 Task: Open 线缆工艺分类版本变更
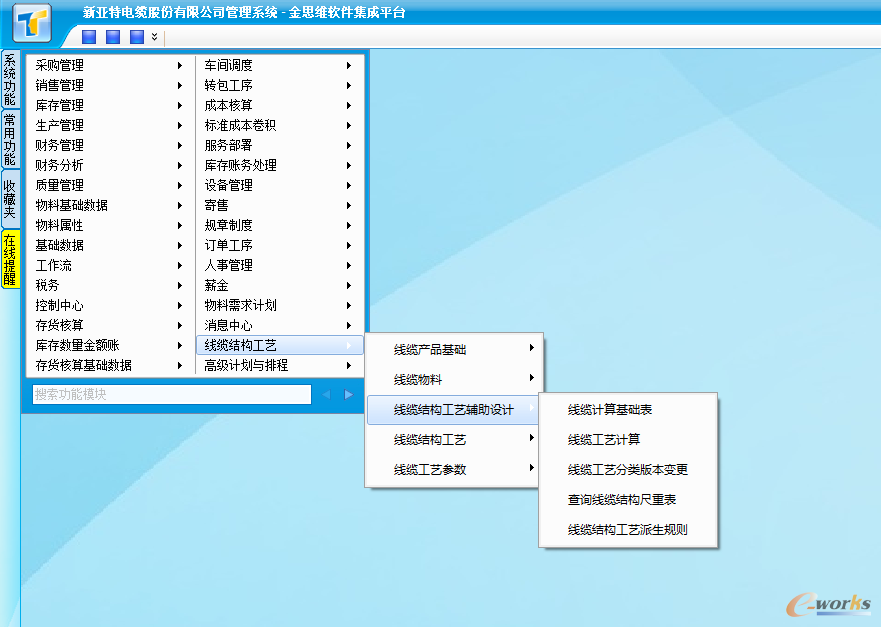tap(628, 469)
